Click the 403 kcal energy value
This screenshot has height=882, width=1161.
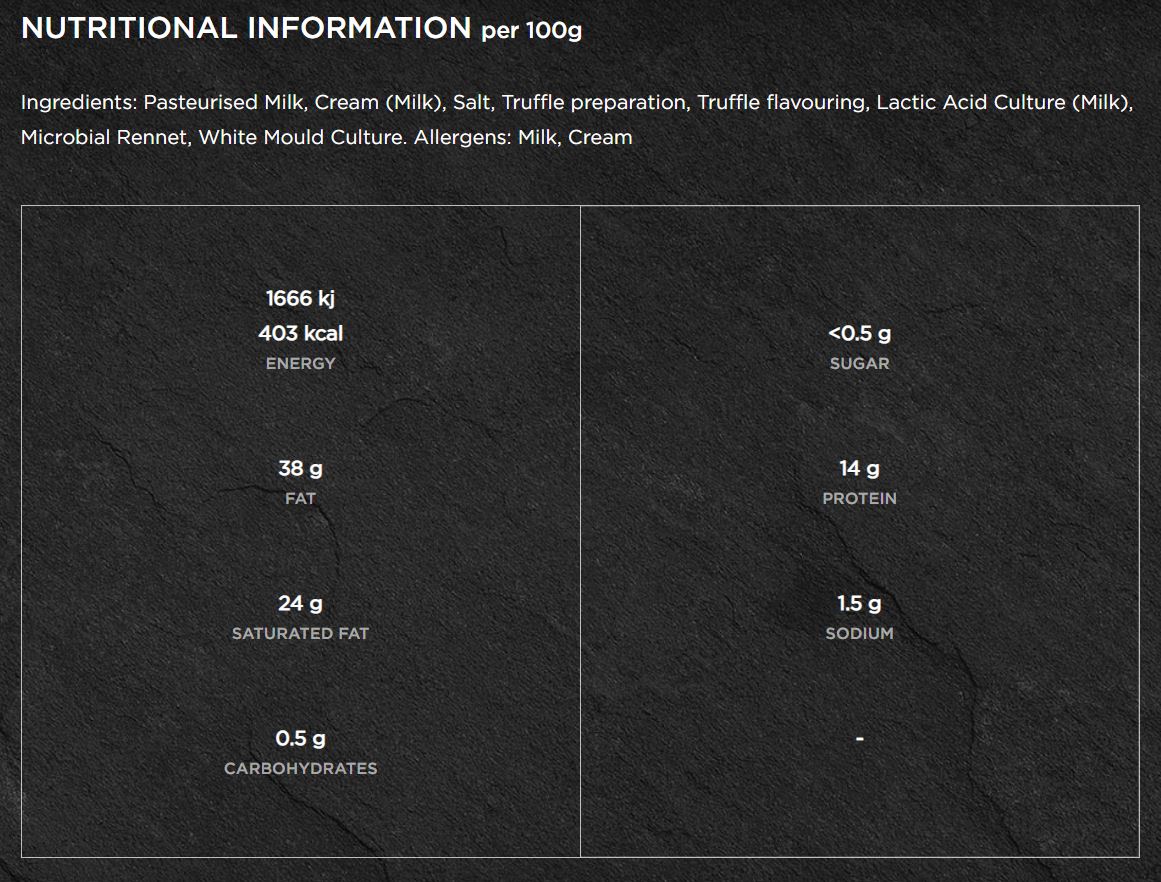click(x=300, y=333)
